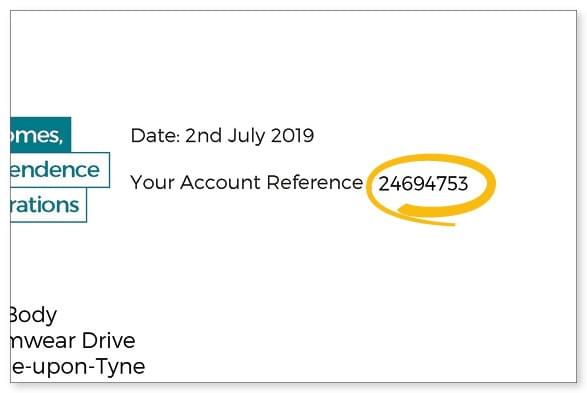Click the 'Your Account Reference' label
Screen dimensions: 587x393
coord(247,183)
